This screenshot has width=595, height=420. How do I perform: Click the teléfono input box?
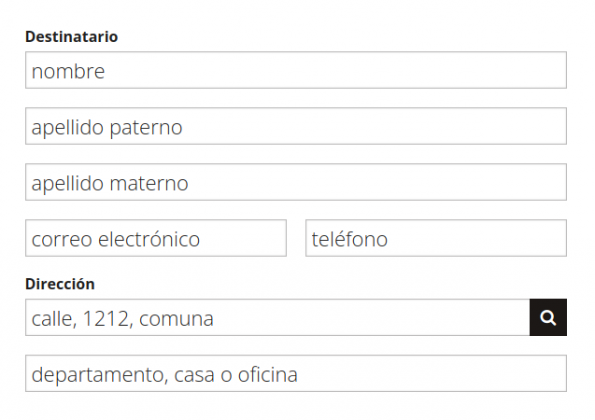click(x=436, y=238)
